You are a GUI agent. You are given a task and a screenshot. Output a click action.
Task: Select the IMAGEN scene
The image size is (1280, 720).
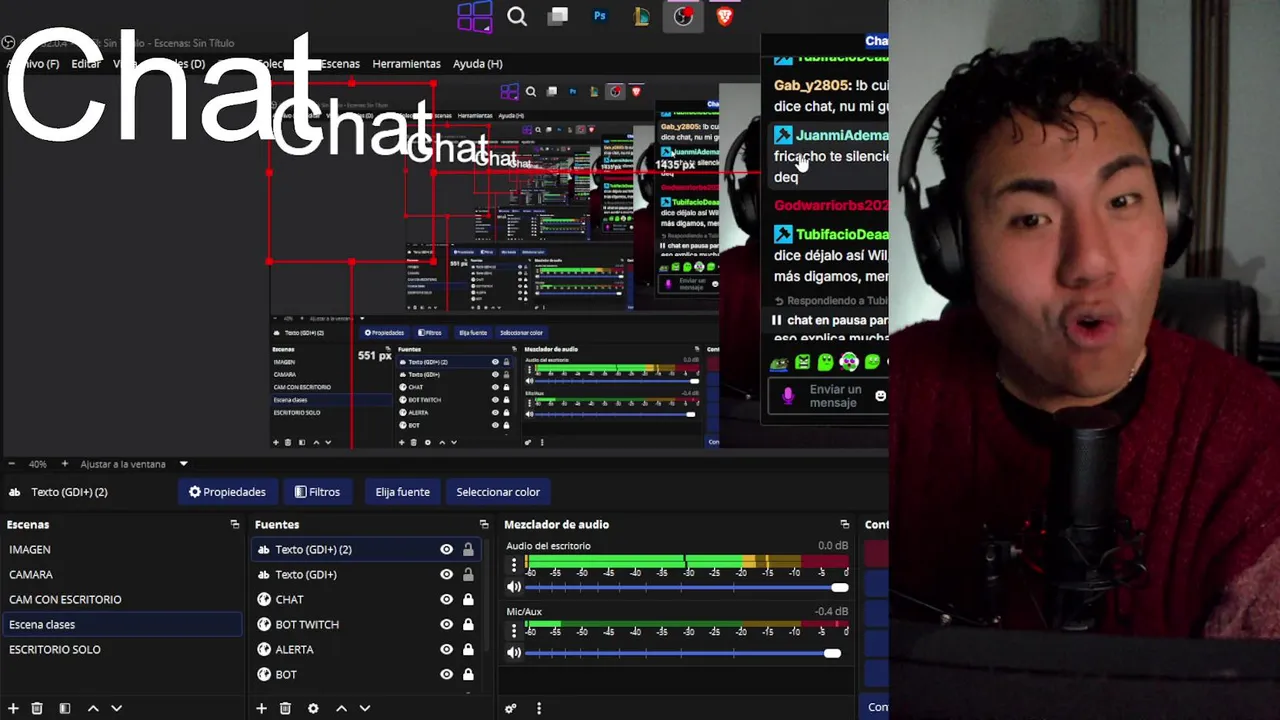[x=122, y=549]
